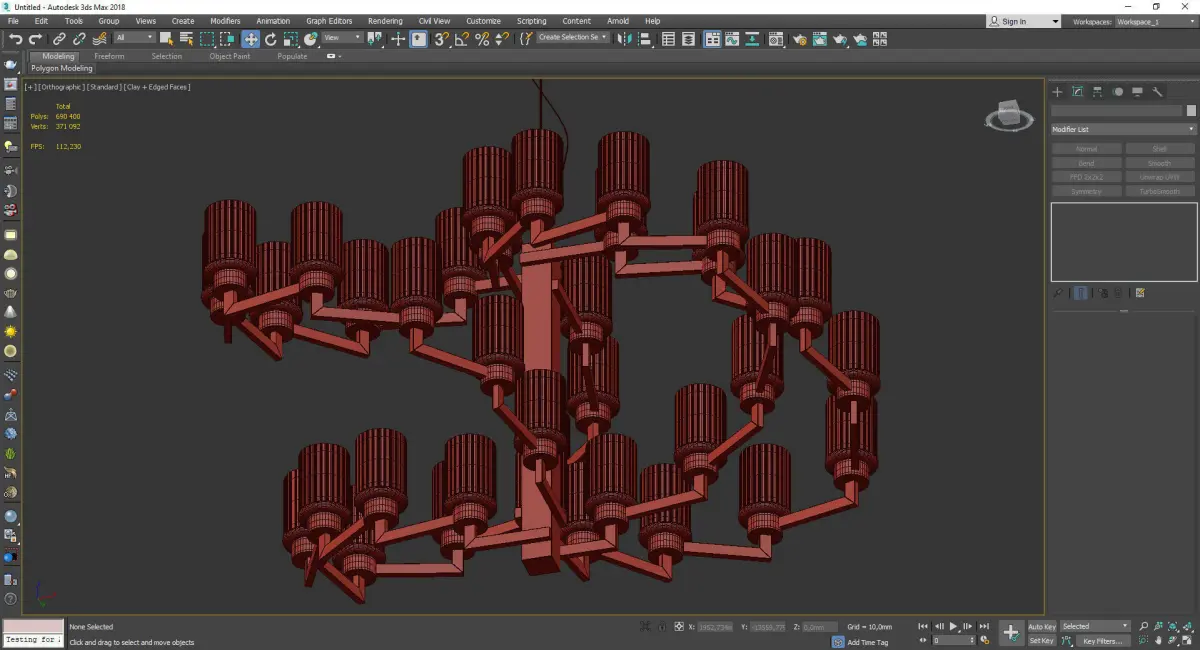
Task: Open the Key Filters button
Action: pyautogui.click(x=1102, y=641)
